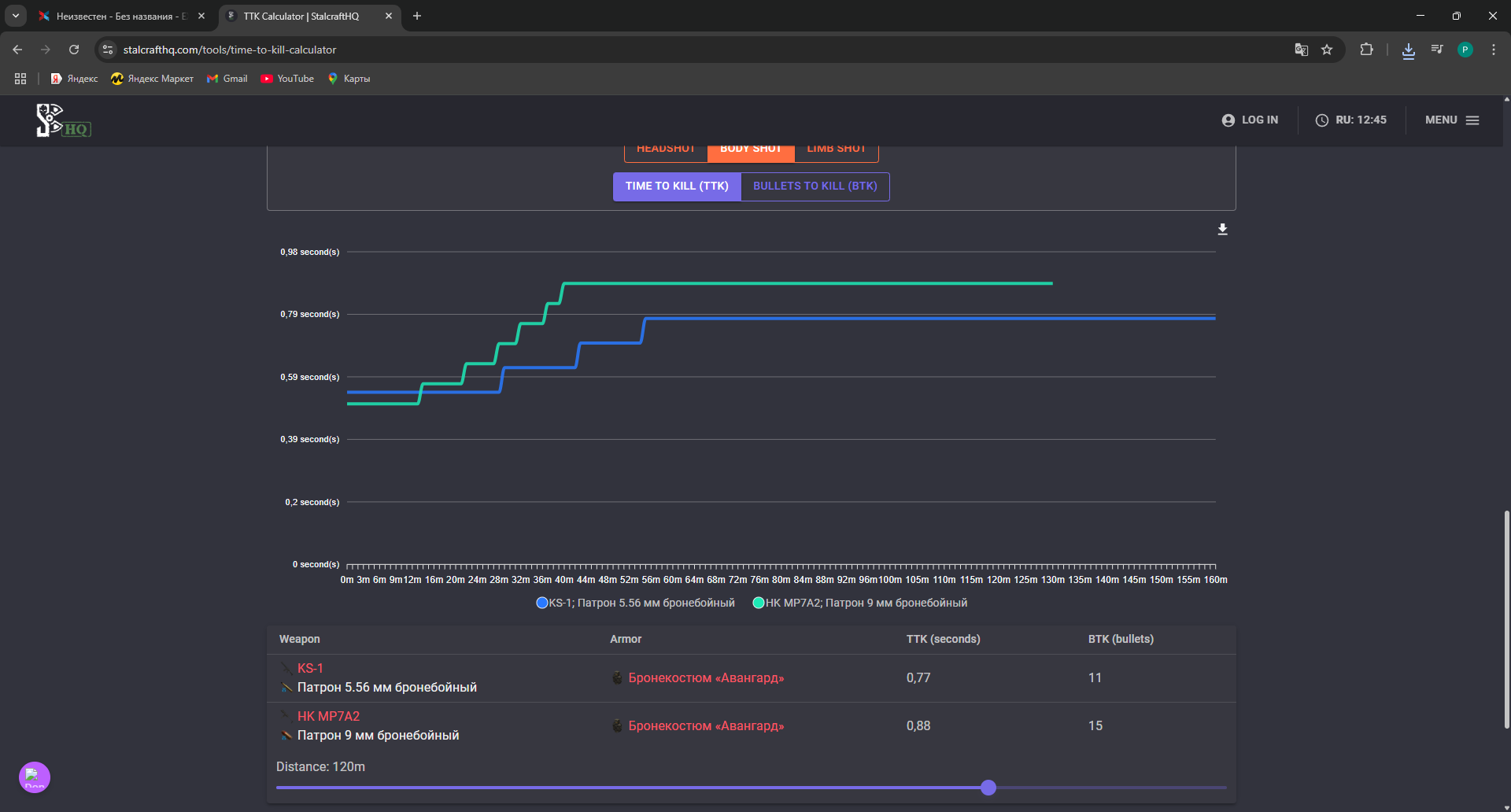Open the KS-1 weapon link
The image size is (1511, 812).
coord(310,668)
